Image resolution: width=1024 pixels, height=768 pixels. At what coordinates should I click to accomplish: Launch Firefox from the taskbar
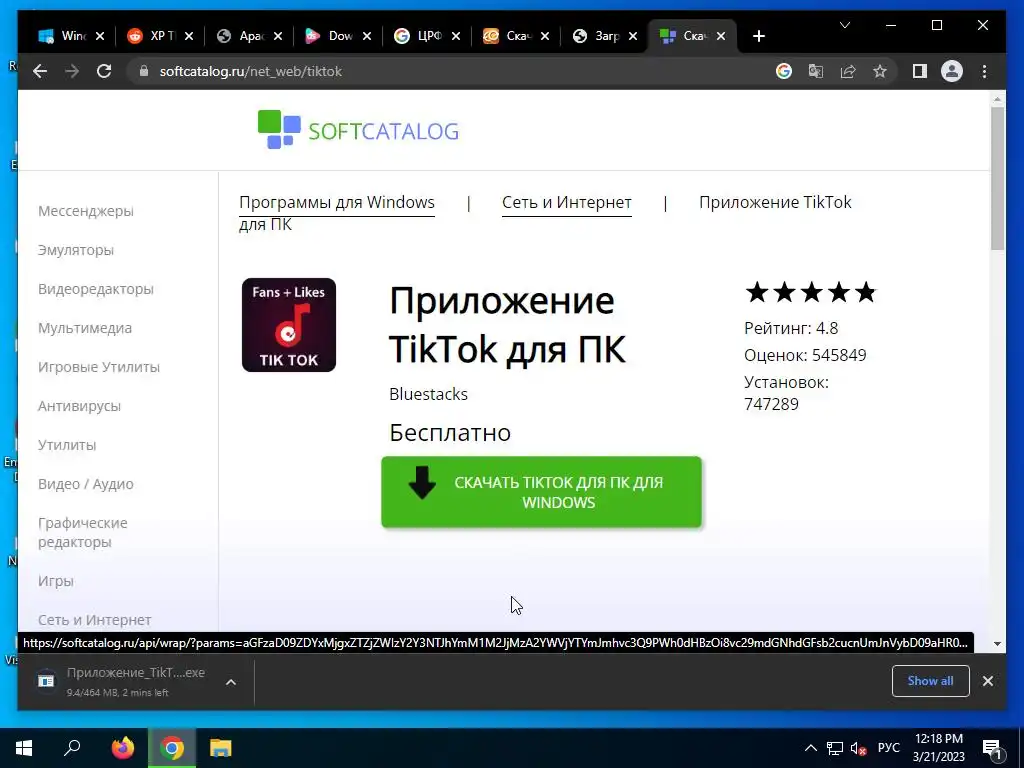[x=123, y=748]
